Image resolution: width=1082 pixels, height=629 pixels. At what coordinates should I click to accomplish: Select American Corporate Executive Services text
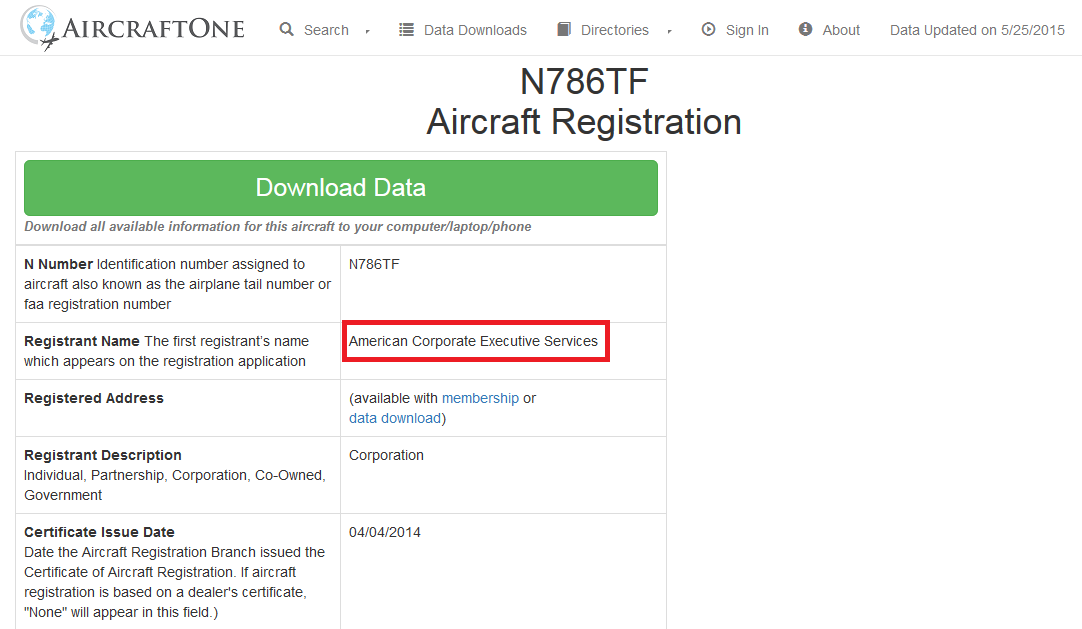coord(473,341)
